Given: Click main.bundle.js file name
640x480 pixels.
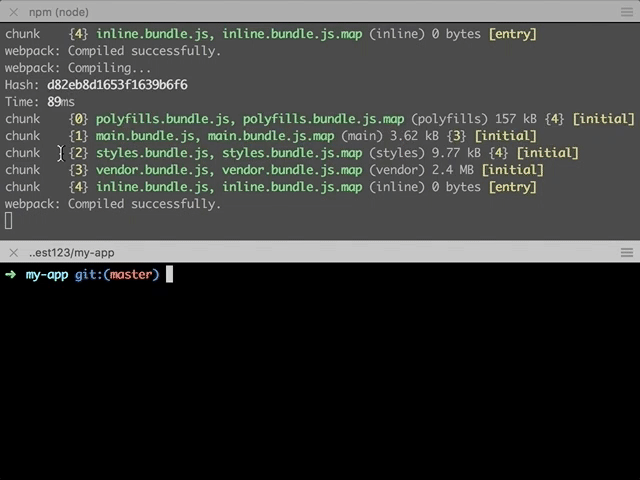Looking at the screenshot, I should 145,136.
